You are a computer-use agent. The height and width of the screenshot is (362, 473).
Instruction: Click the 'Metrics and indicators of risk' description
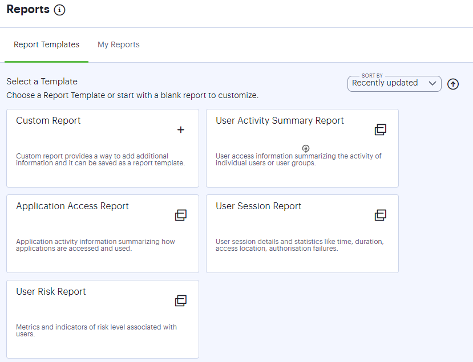click(96, 330)
